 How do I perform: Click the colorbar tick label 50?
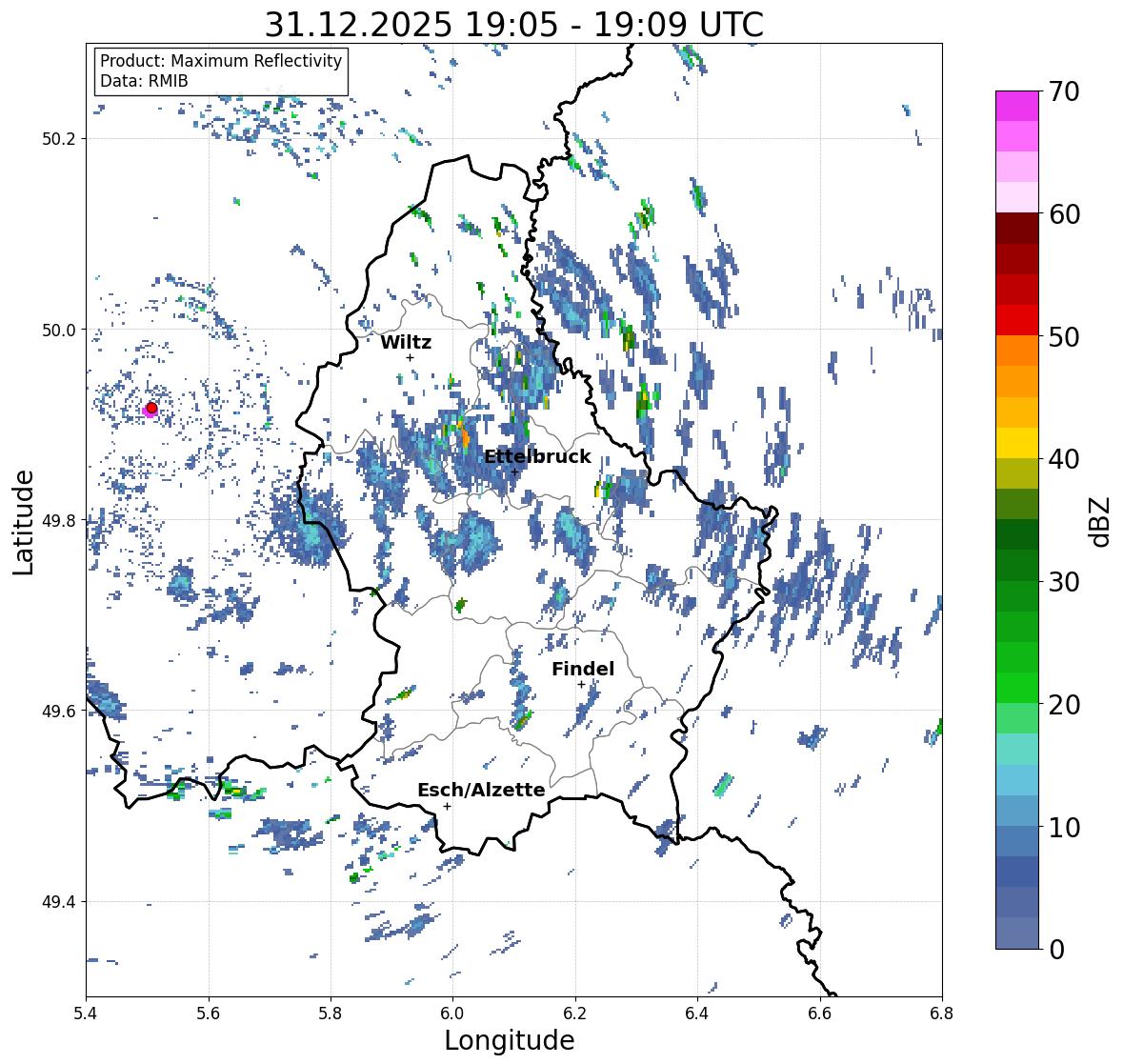(x=1064, y=336)
